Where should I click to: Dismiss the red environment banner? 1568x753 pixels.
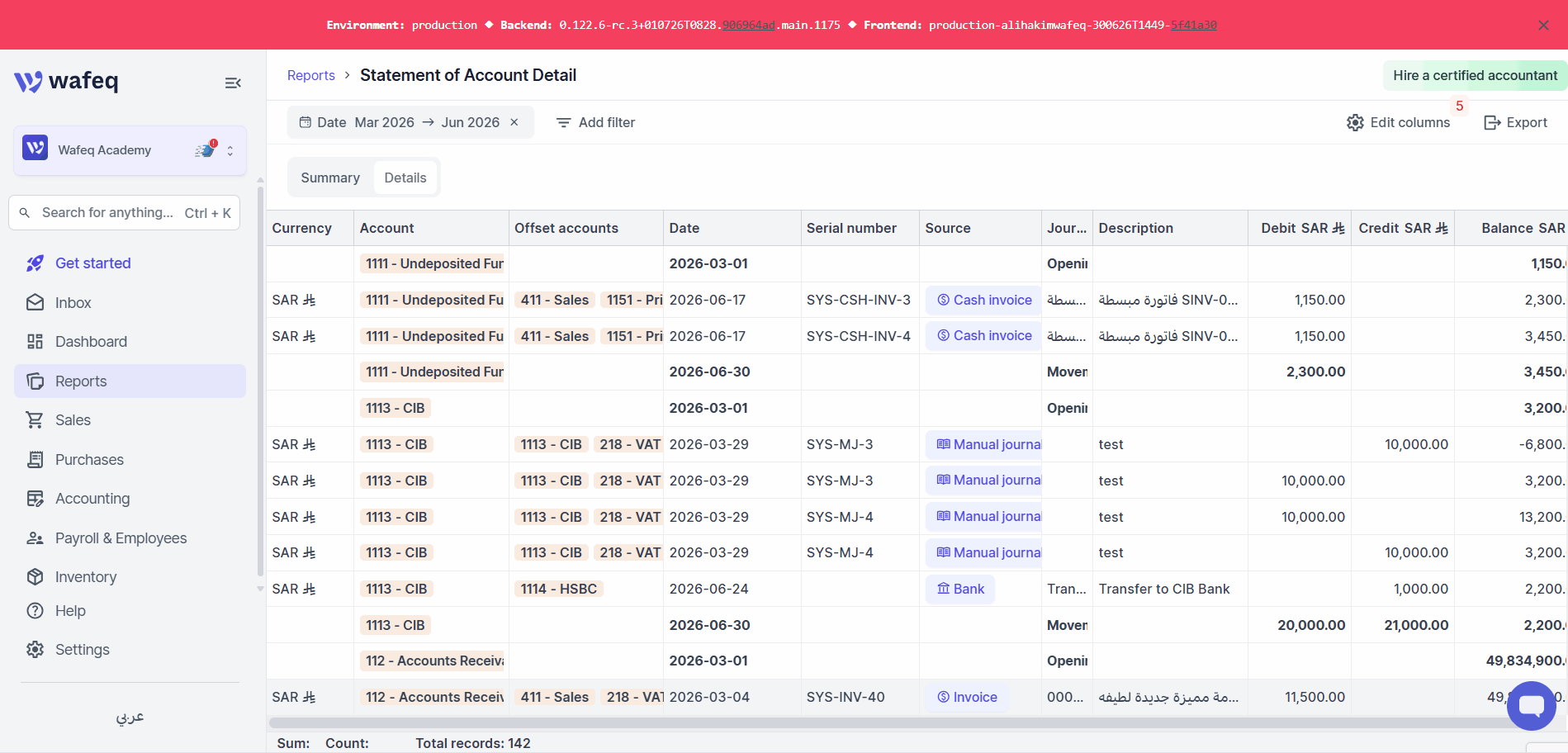pos(1543,25)
